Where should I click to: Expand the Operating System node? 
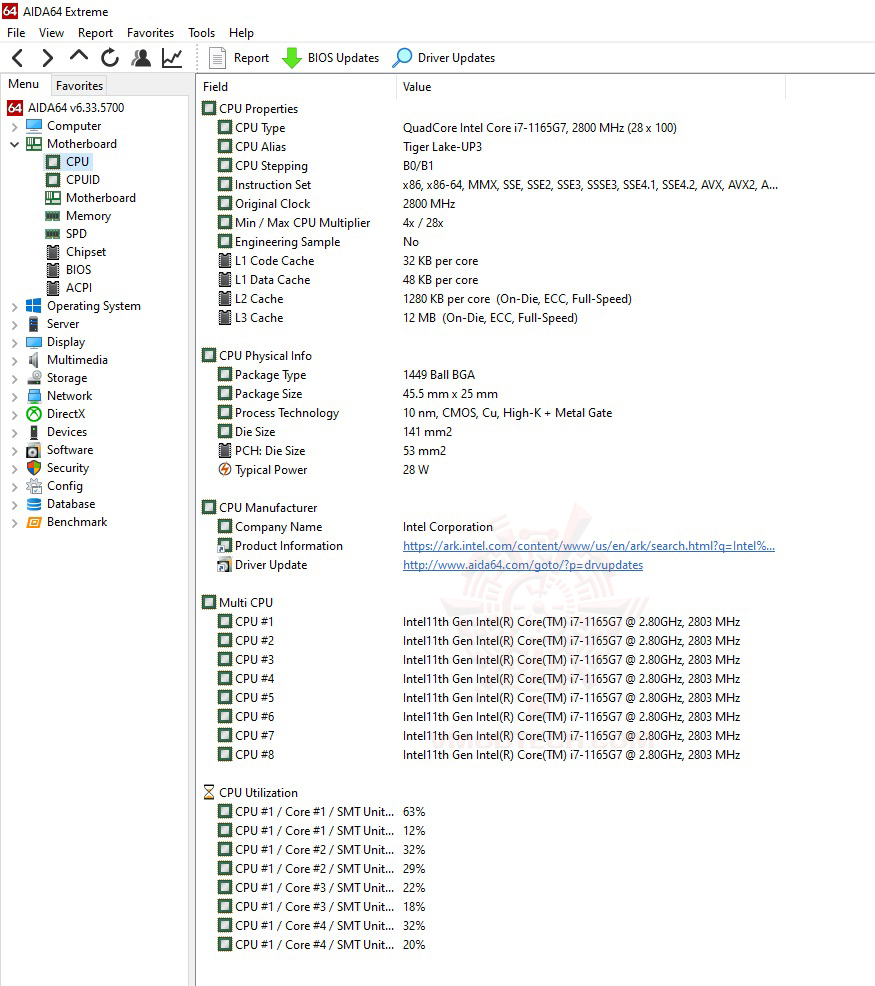14,306
